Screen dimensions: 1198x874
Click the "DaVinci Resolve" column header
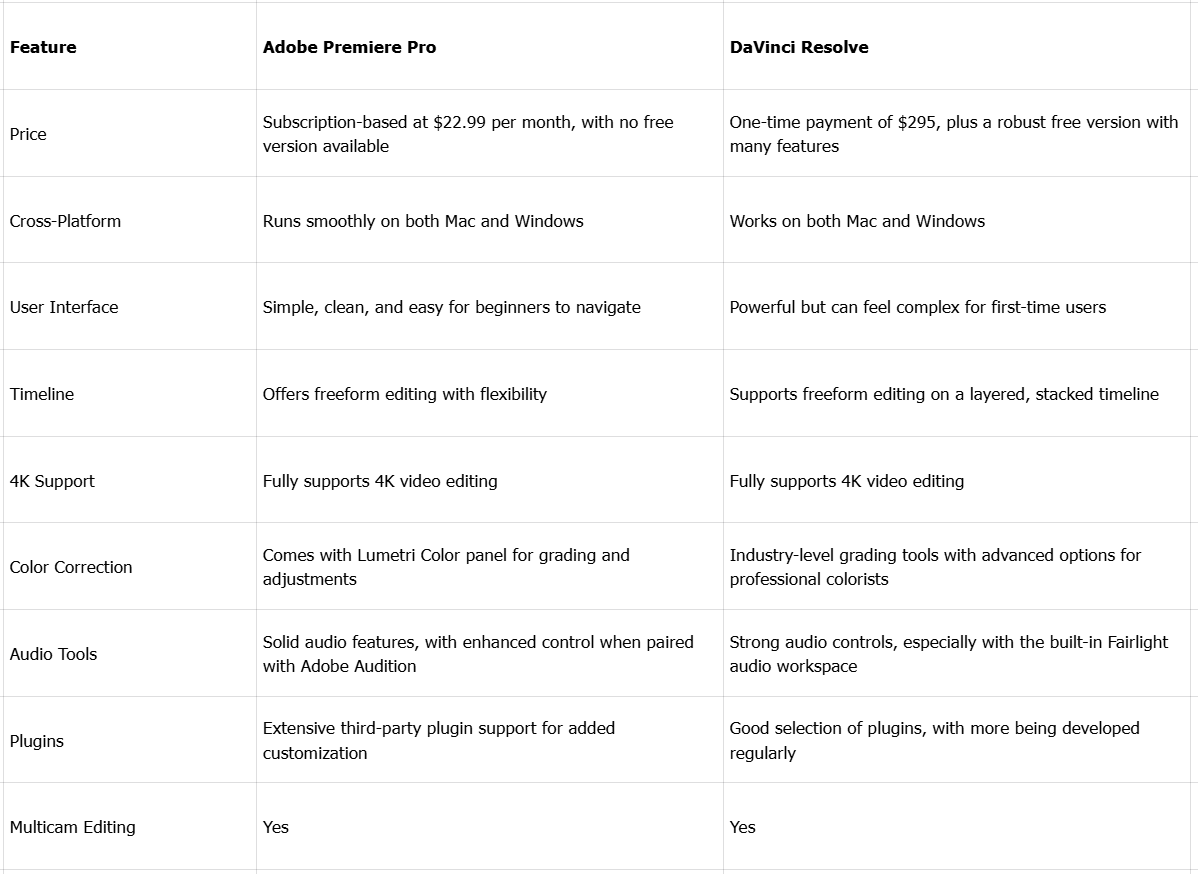pos(798,47)
